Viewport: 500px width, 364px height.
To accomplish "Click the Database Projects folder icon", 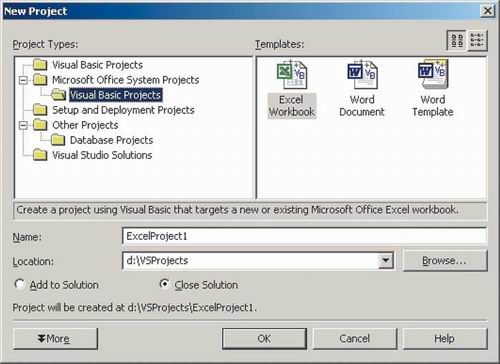I will tap(58, 140).
